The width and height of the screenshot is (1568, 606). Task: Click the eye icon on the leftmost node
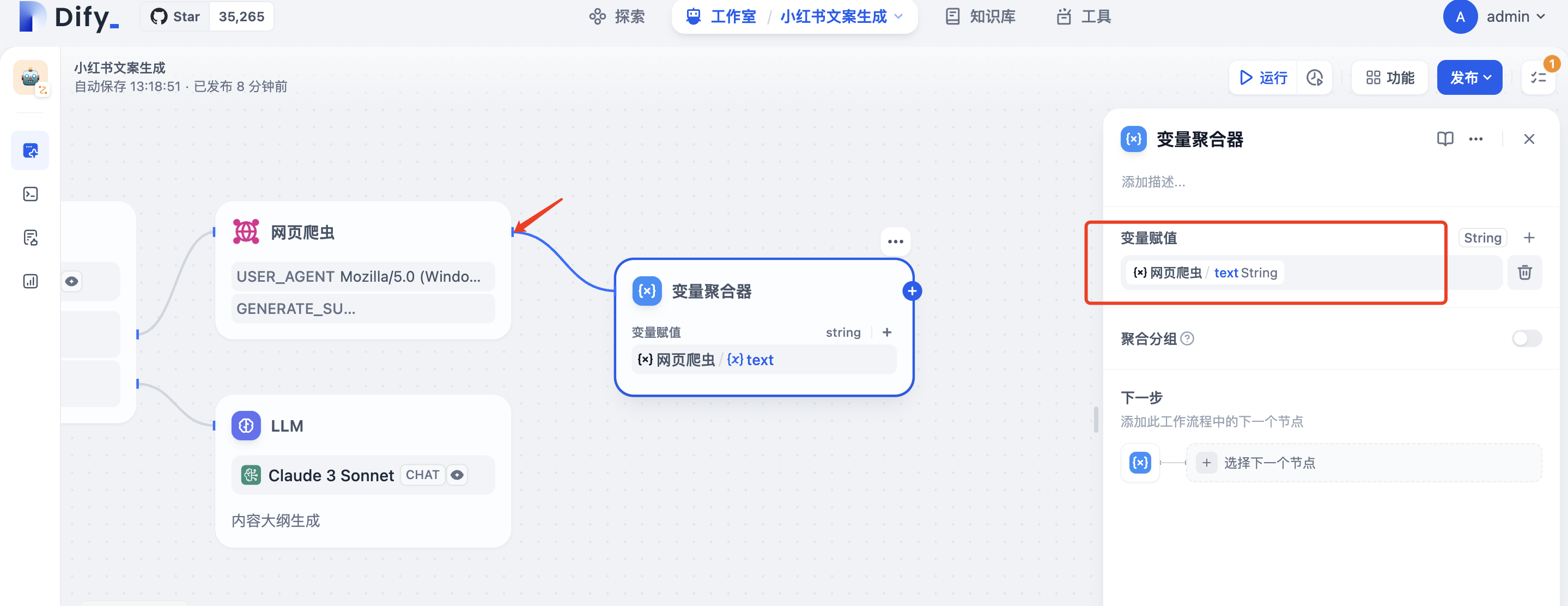[x=72, y=281]
